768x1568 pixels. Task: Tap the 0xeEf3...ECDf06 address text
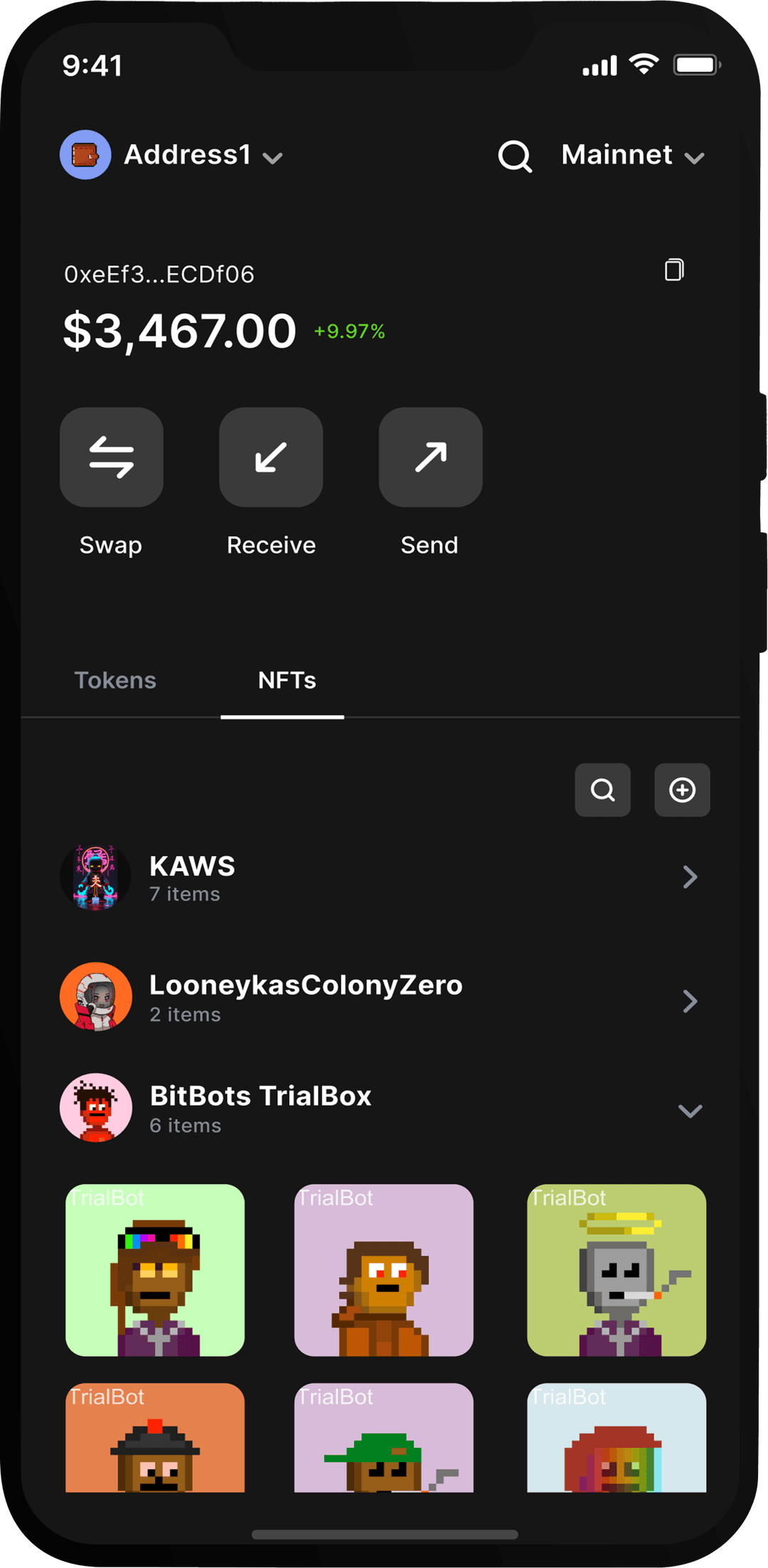coord(159,274)
